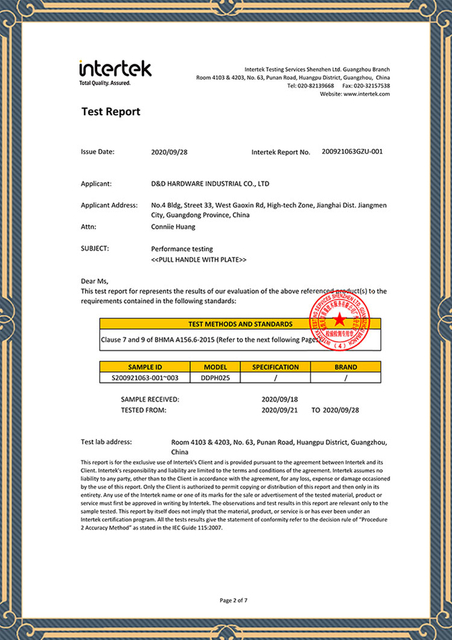The height and width of the screenshot is (640, 452).
Task: Select "D&D HARDWARE INDUSTRIAL CO., LTD"
Action: pyautogui.click(x=210, y=184)
